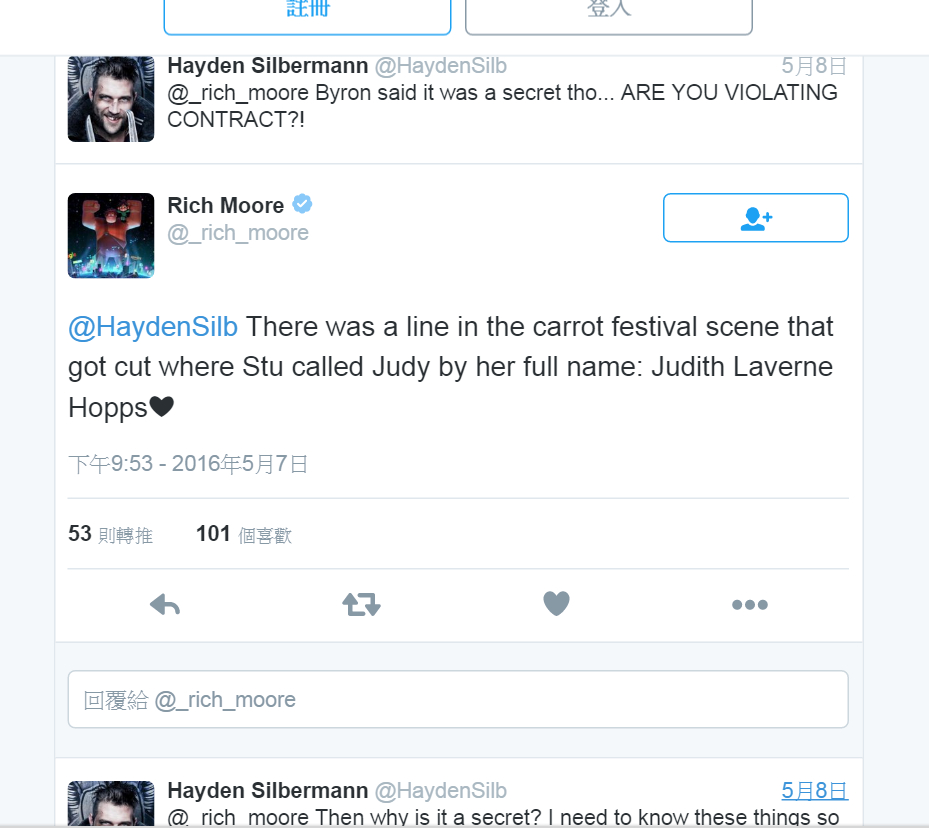Like the tweet with the heart icon
This screenshot has width=929, height=828.
tap(556, 604)
